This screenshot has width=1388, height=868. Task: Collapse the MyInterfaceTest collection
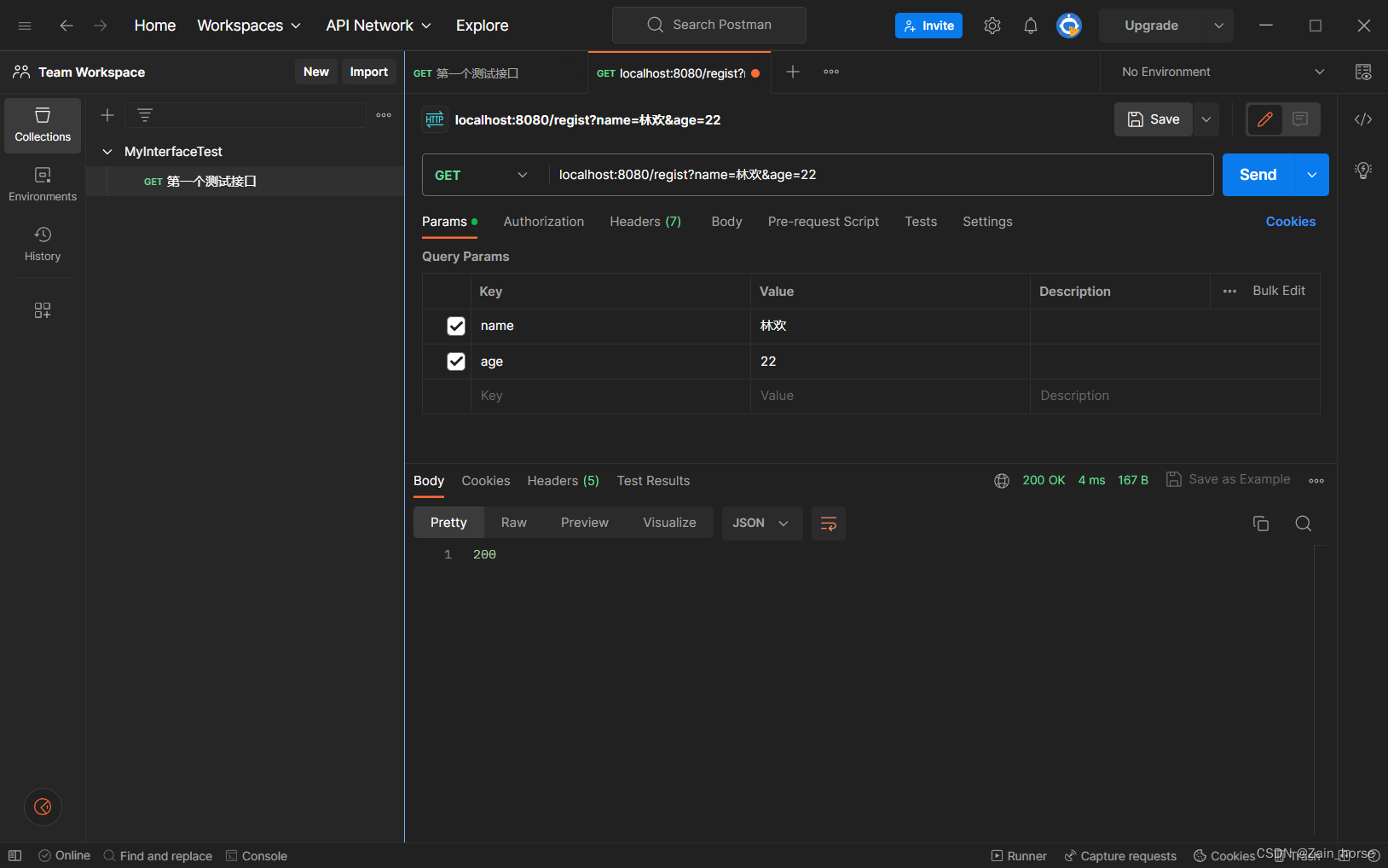click(x=107, y=152)
